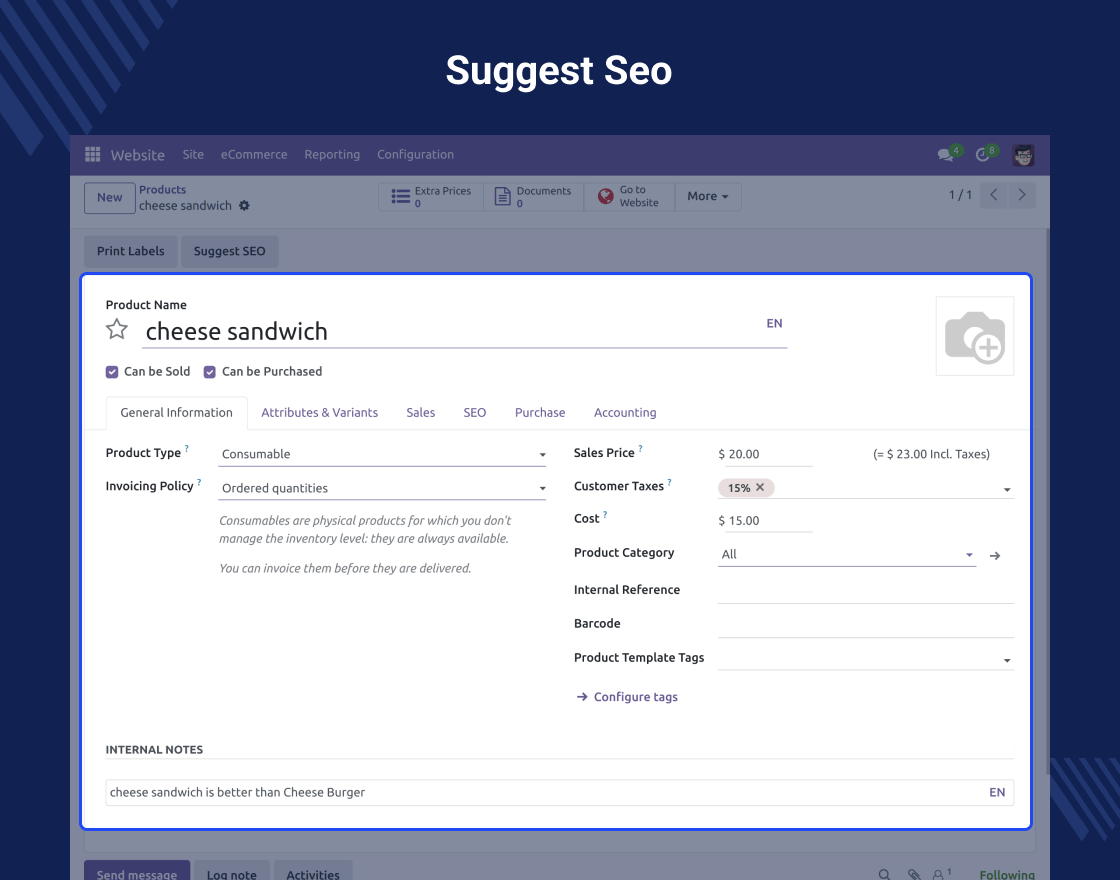Go to the previous record arrow
The width and height of the screenshot is (1120, 880).
[994, 195]
